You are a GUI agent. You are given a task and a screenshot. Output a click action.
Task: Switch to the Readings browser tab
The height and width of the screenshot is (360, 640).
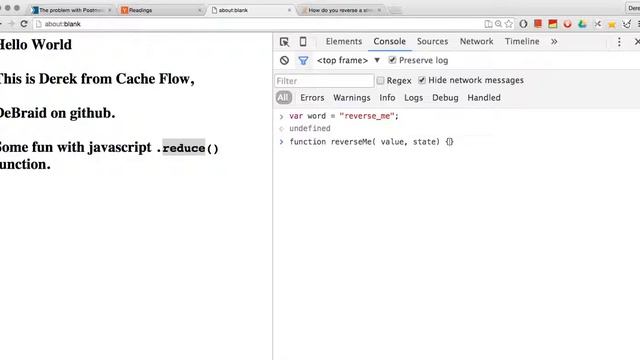[x=161, y=10]
